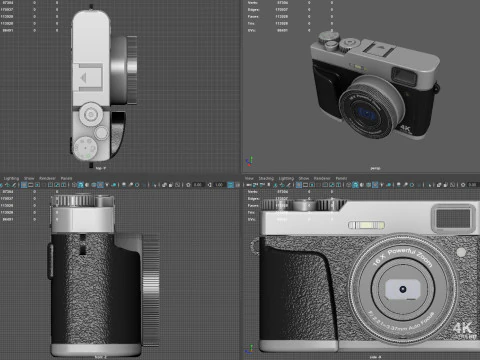480x360 pixels.
Task: Toggle Safe Action in front-view panel toolbar
Action: click(332, 185)
